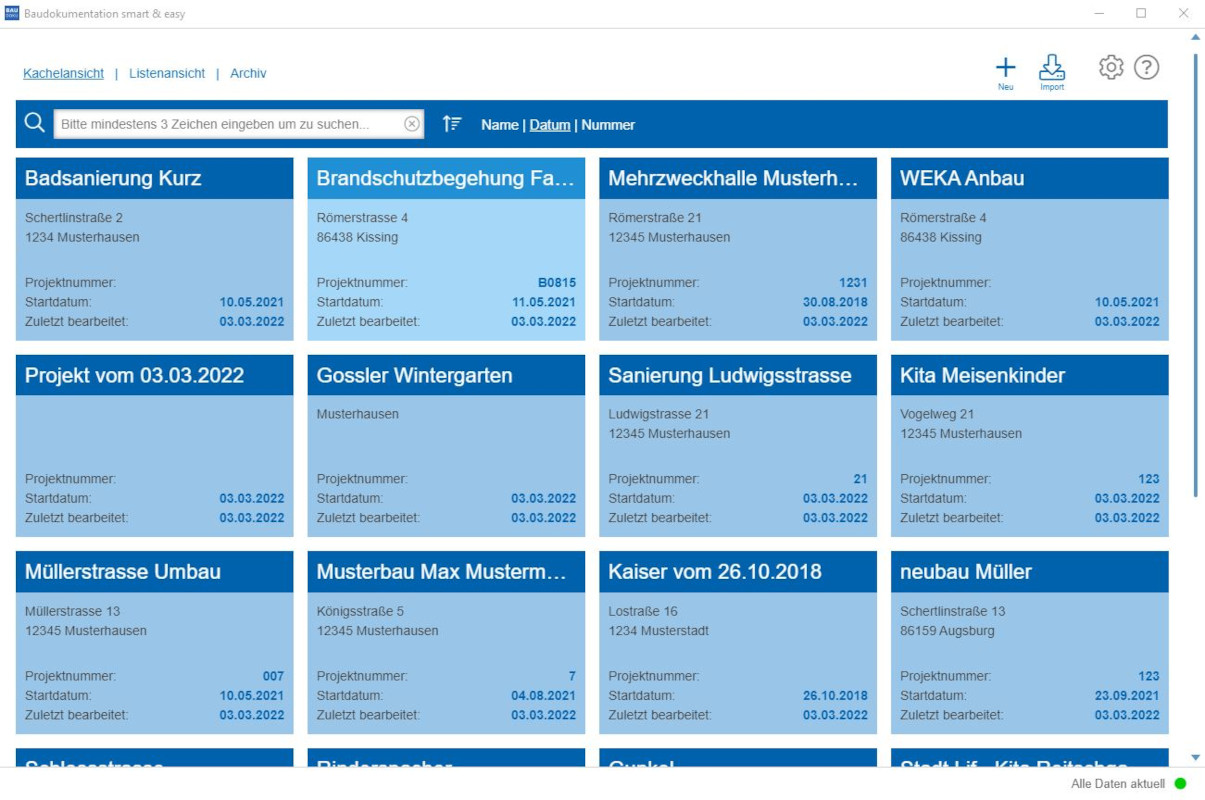Click Projektnummer 123 on neubau Müller

(1148, 676)
